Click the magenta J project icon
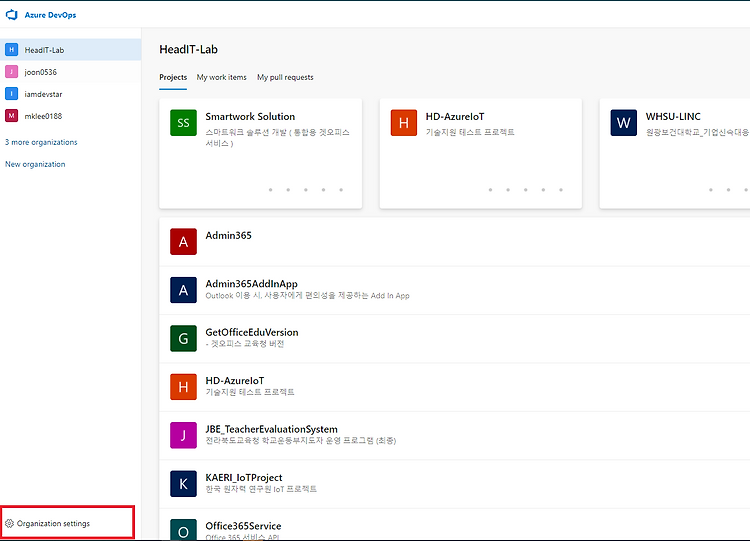The height and width of the screenshot is (541, 750). pos(183,435)
